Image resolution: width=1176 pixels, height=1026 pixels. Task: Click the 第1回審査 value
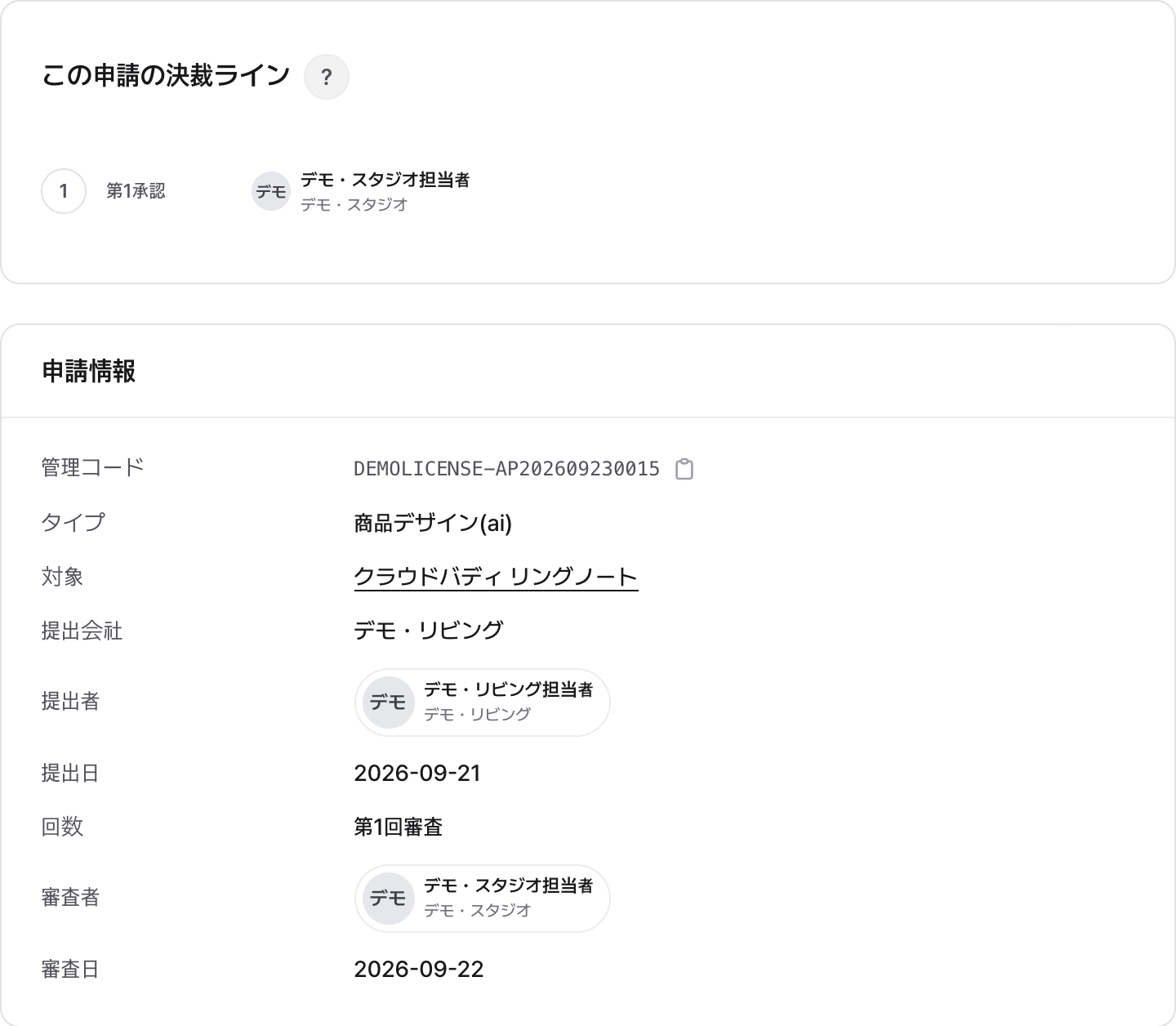tap(399, 827)
